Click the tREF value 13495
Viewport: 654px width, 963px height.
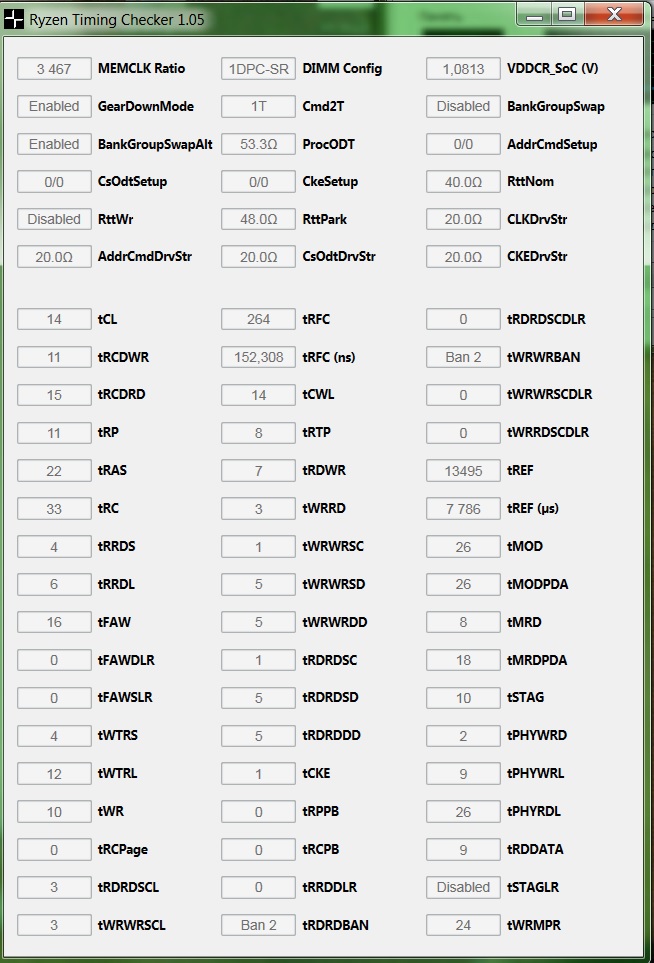pyautogui.click(x=463, y=471)
